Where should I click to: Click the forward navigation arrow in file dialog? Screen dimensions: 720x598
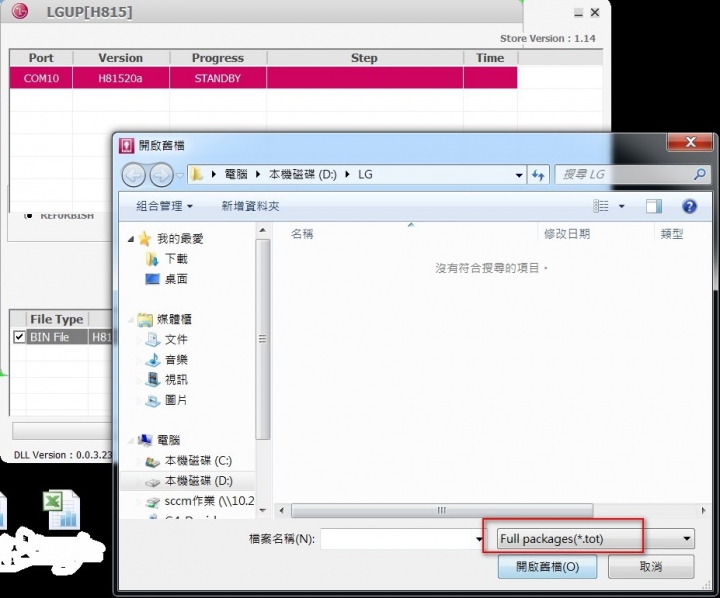[x=161, y=175]
